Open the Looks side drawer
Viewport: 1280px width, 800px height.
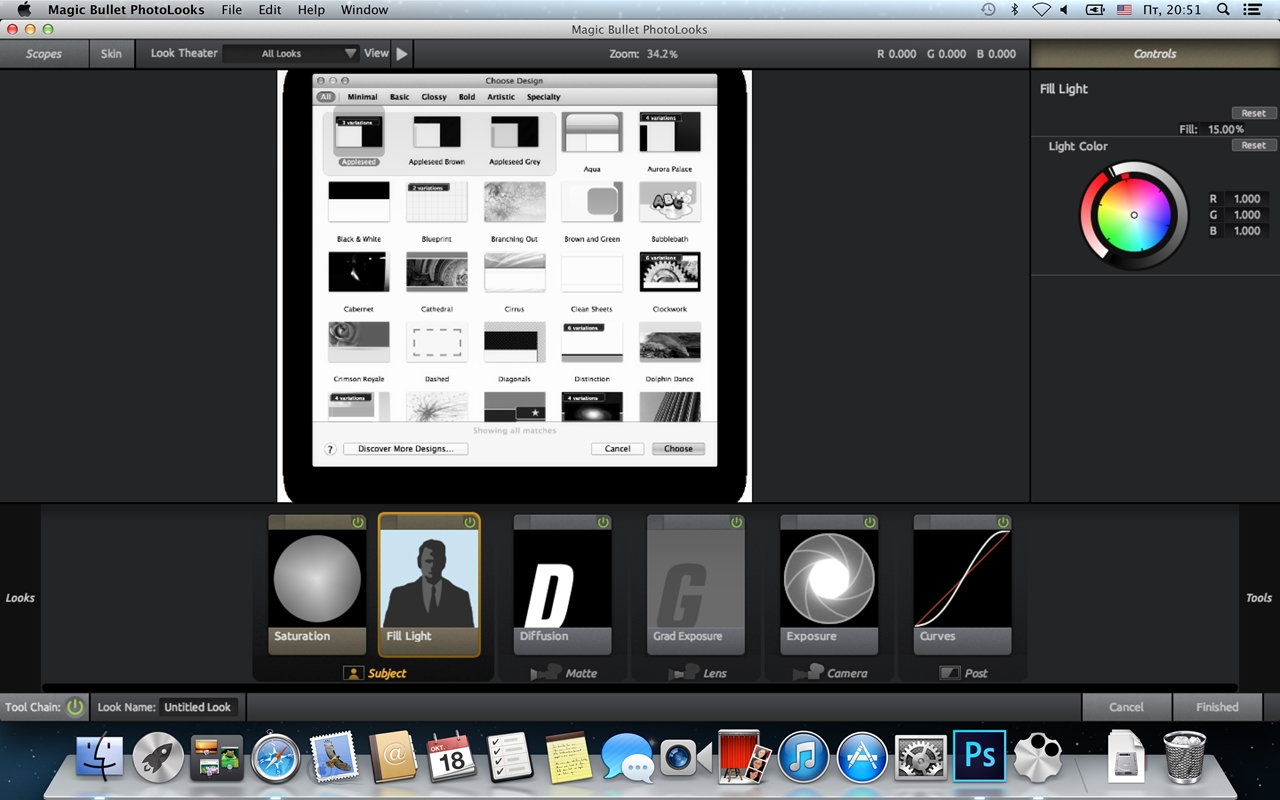pos(20,598)
